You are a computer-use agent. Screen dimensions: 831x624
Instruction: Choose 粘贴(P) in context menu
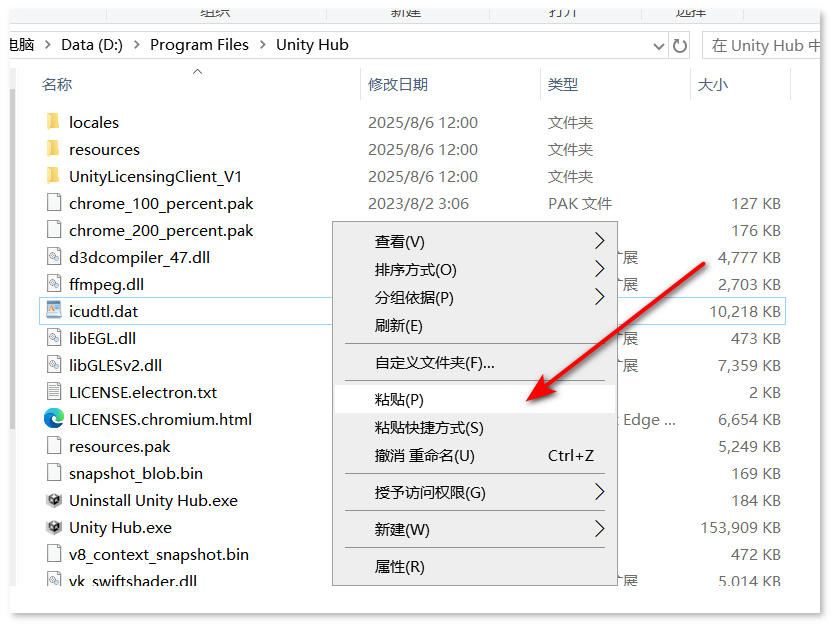[x=475, y=399]
